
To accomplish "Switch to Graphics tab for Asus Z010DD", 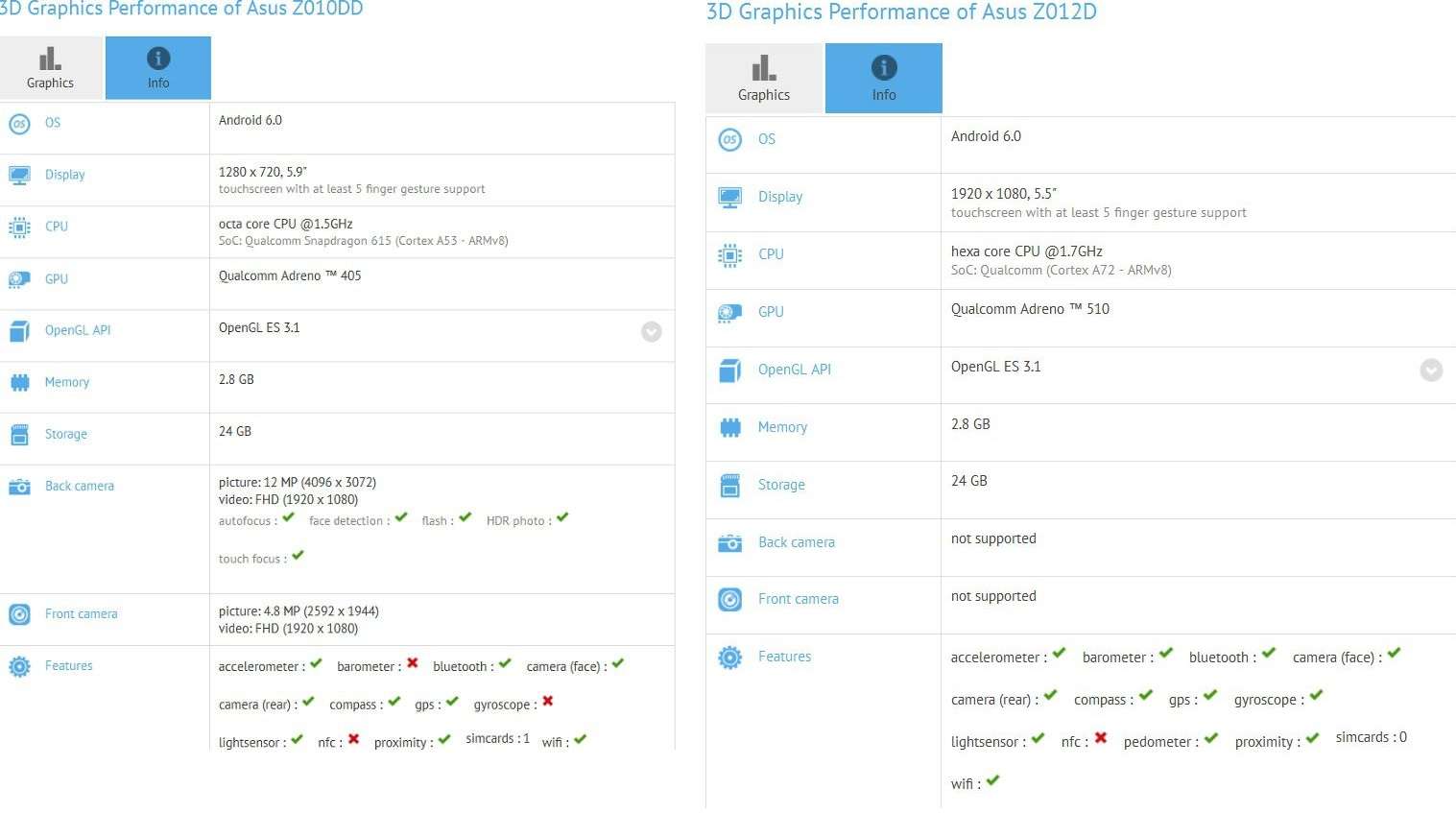I will pos(51,68).
